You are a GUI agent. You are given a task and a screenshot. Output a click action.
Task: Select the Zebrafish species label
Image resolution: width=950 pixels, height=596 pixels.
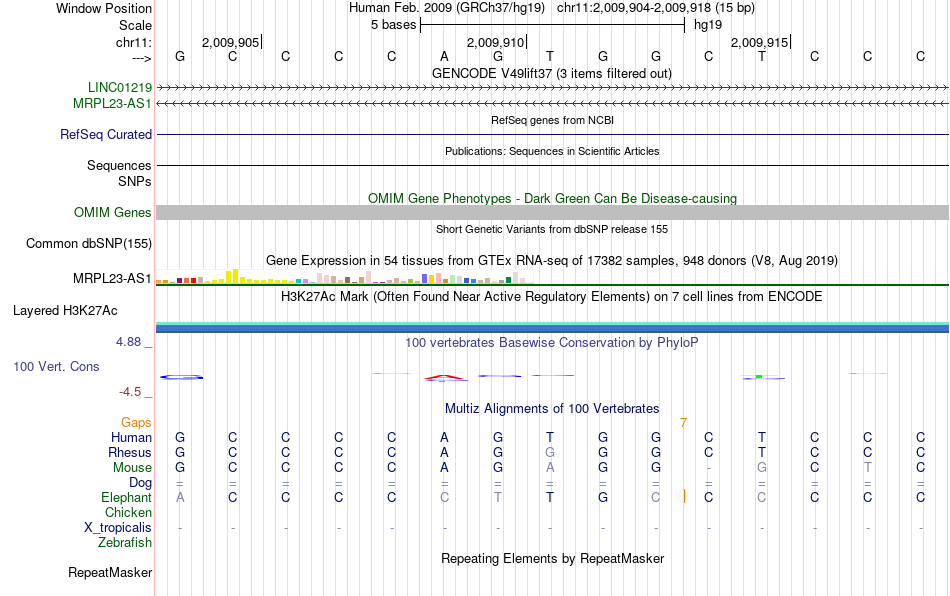click(125, 543)
